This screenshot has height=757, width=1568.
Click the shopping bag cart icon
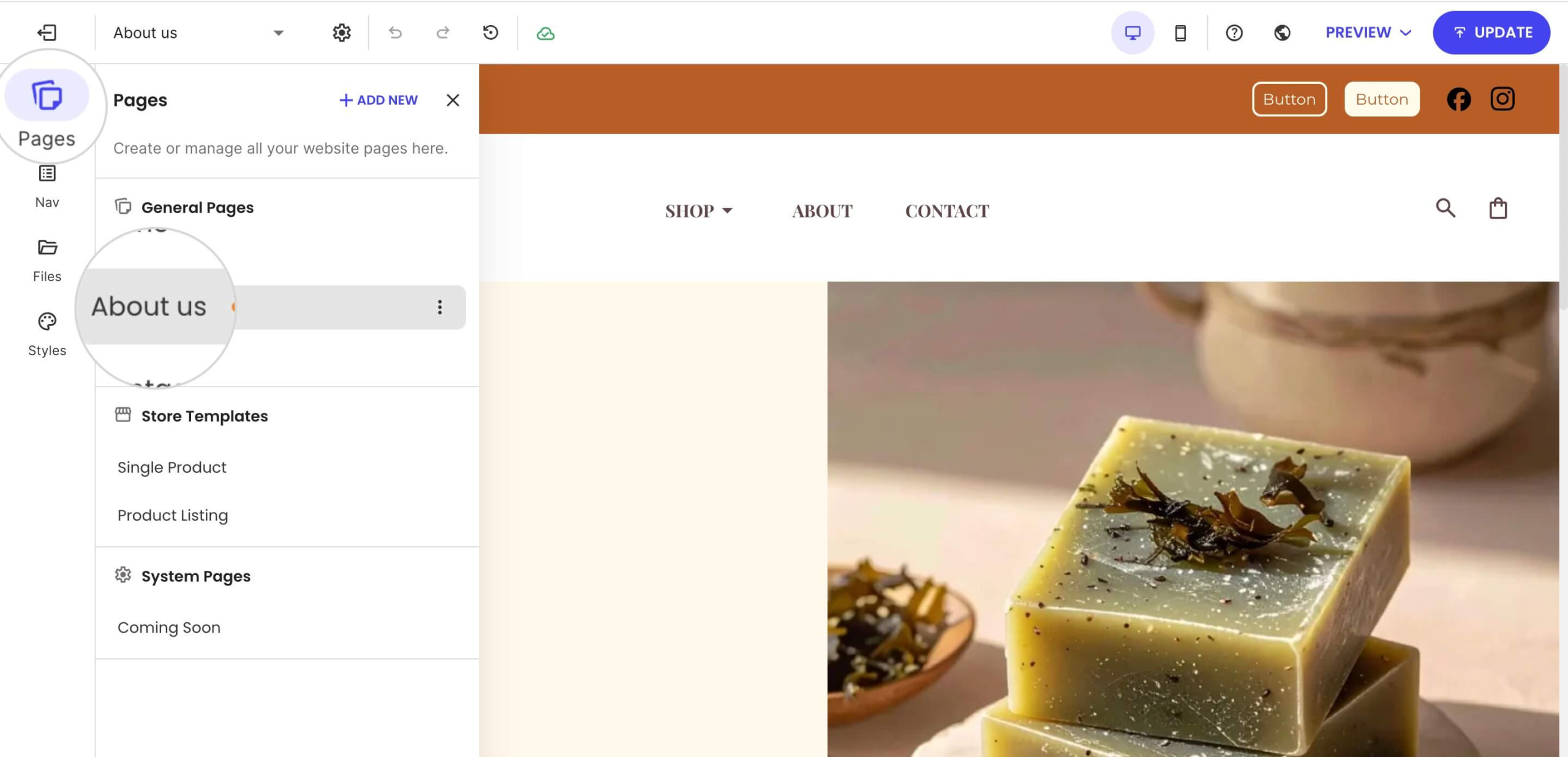click(1498, 208)
